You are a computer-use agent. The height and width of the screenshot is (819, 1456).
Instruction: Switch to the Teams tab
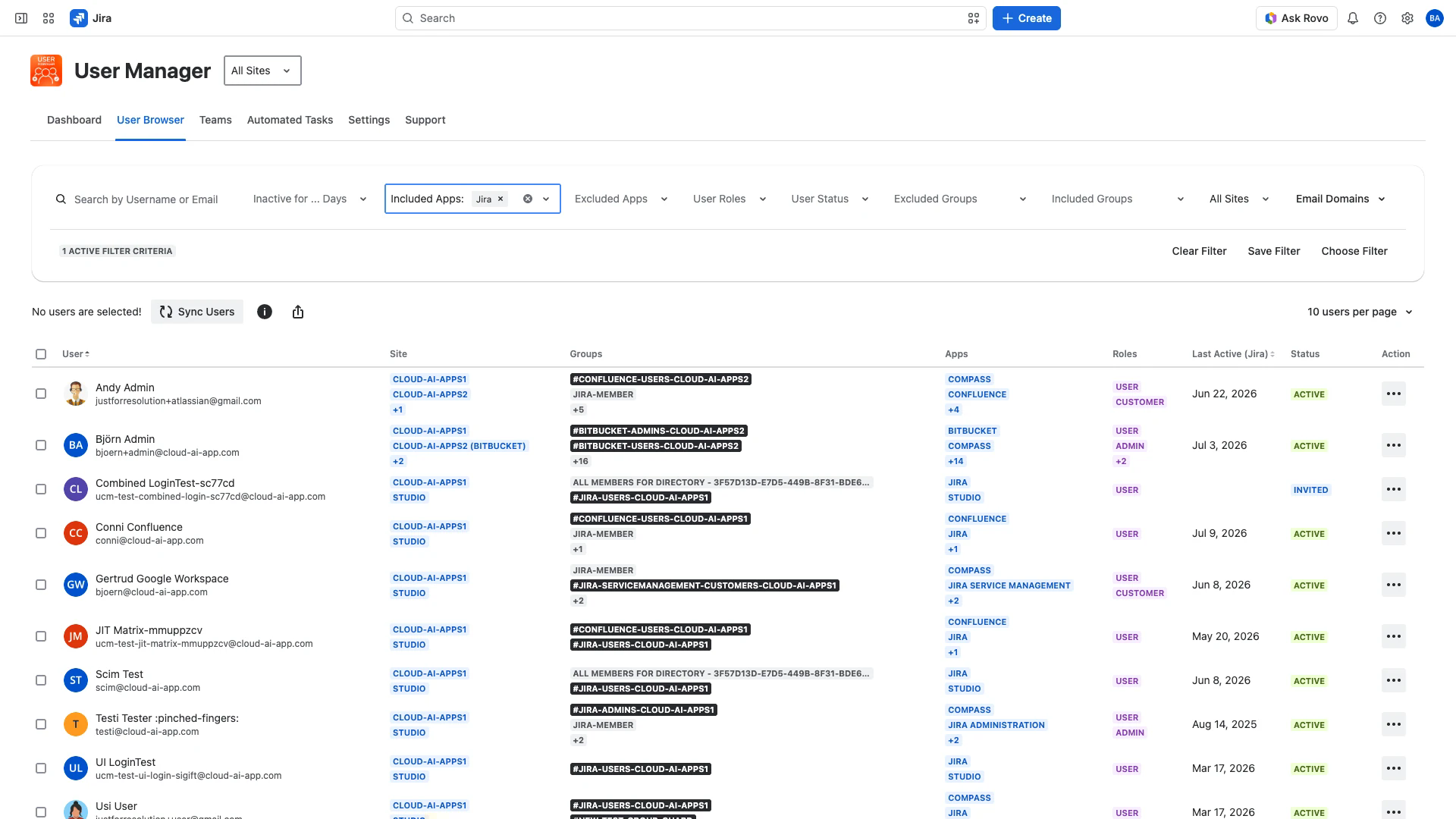click(215, 120)
